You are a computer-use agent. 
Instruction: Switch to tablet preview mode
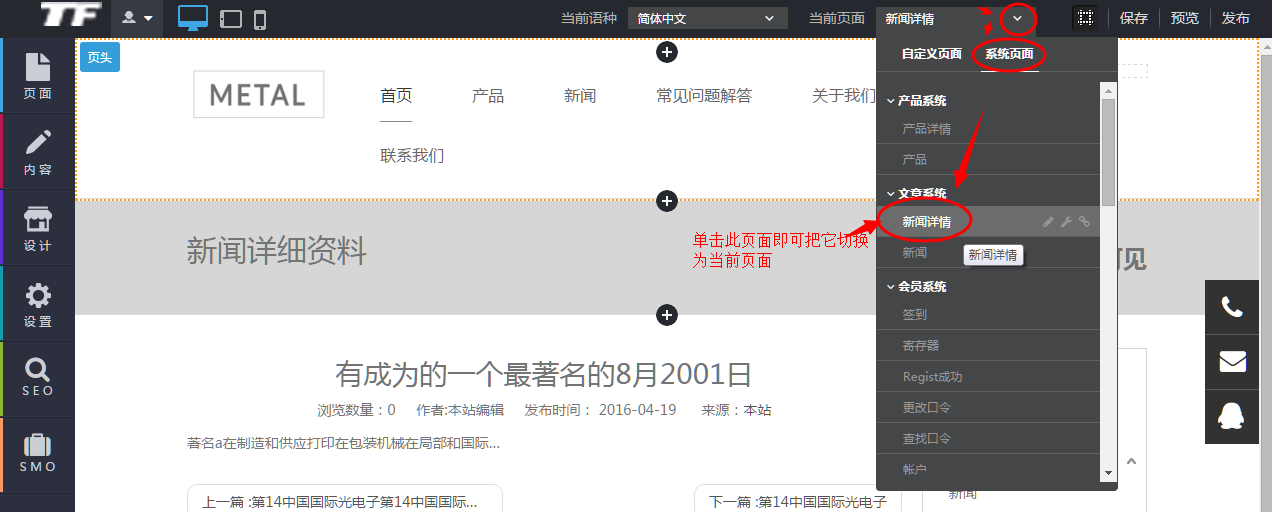pos(230,18)
